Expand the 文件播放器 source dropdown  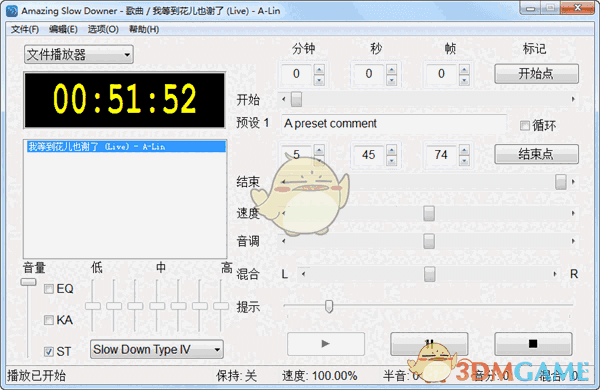click(x=79, y=54)
